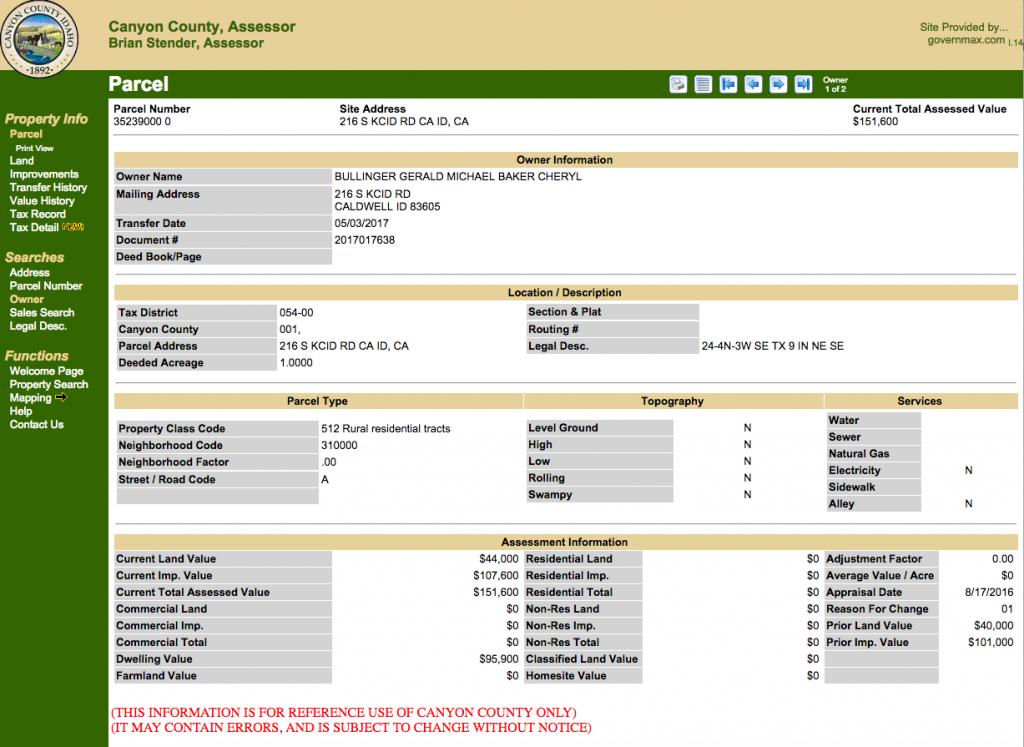
Task: Jump to first owner record arrow
Action: [x=728, y=84]
